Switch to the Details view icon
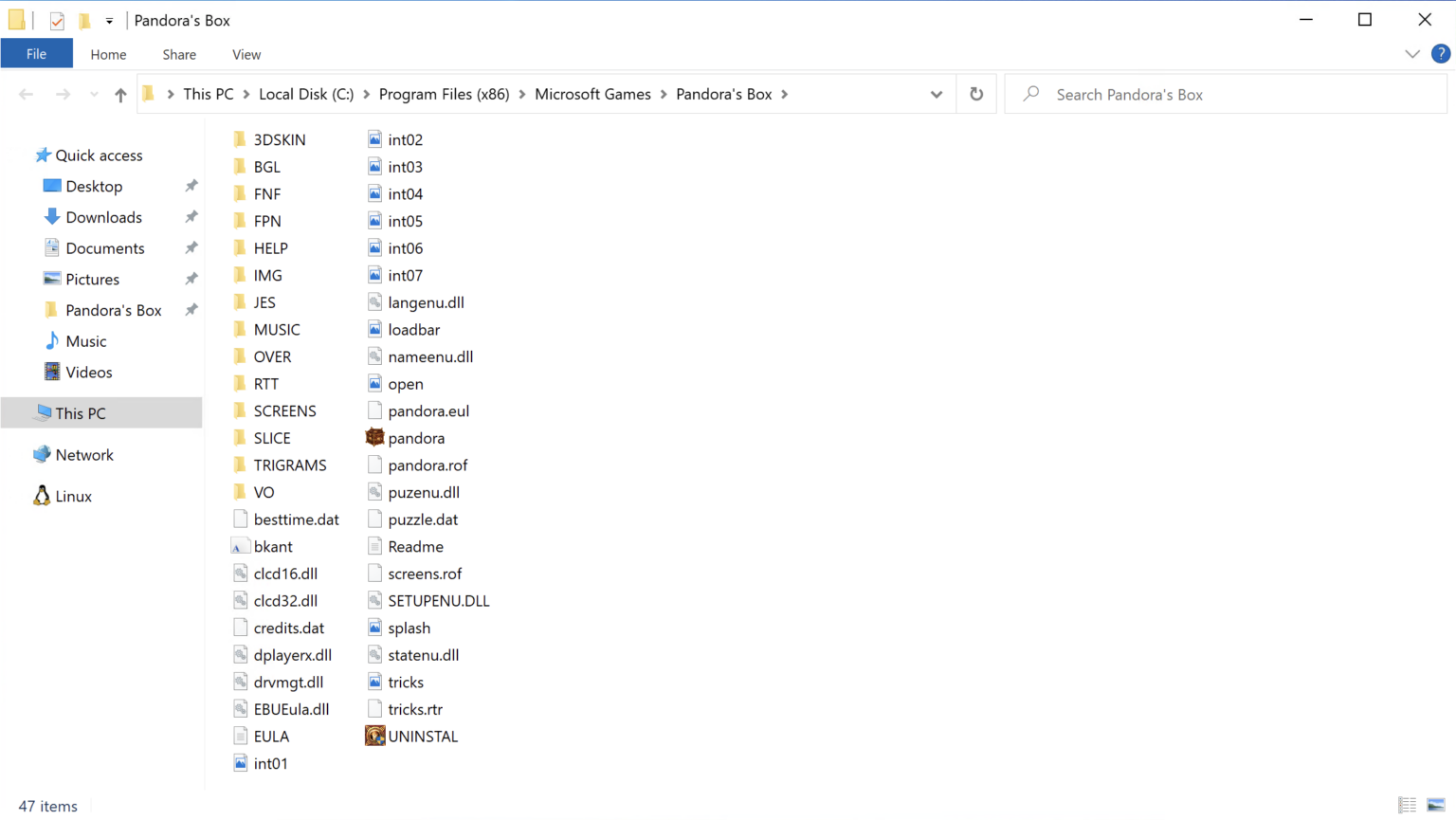The width and height of the screenshot is (1456, 820). point(1407,805)
